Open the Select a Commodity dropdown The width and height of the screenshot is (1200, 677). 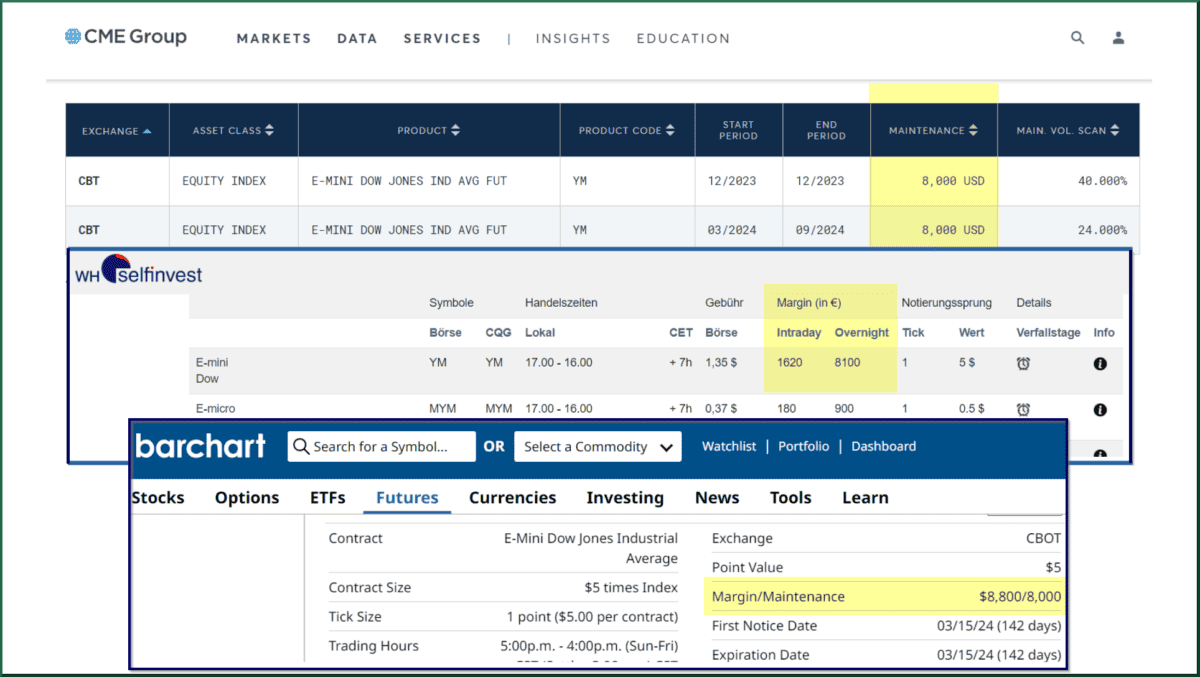point(597,446)
